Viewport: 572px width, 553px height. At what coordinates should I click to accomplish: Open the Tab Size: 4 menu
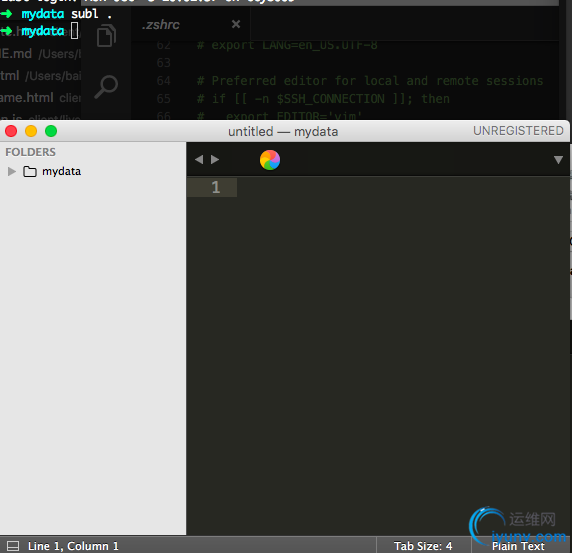[x=423, y=546]
